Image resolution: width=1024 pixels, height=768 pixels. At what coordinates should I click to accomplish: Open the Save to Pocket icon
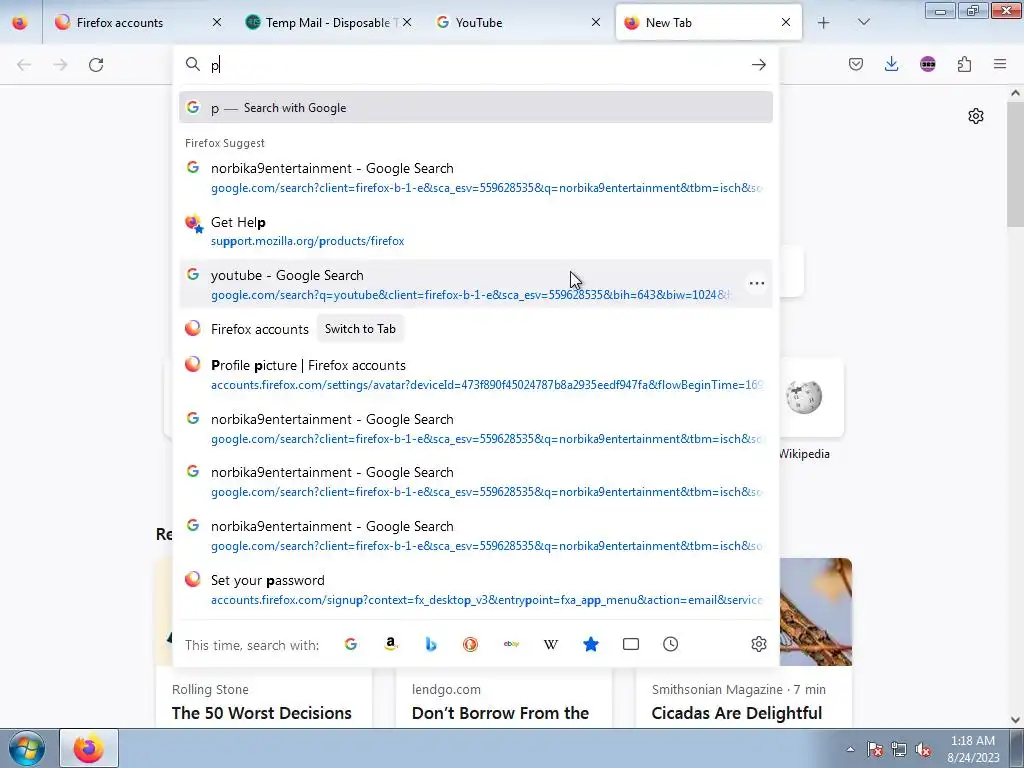tap(856, 64)
